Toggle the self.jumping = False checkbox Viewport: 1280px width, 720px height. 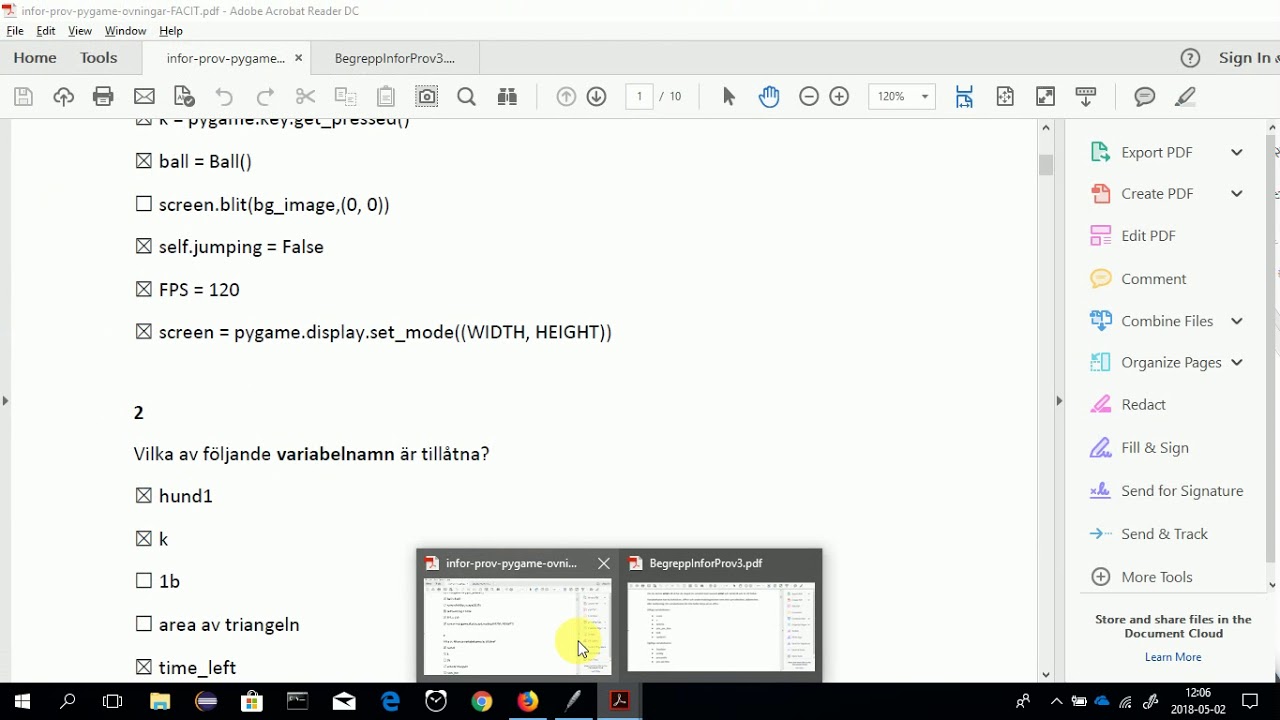144,246
